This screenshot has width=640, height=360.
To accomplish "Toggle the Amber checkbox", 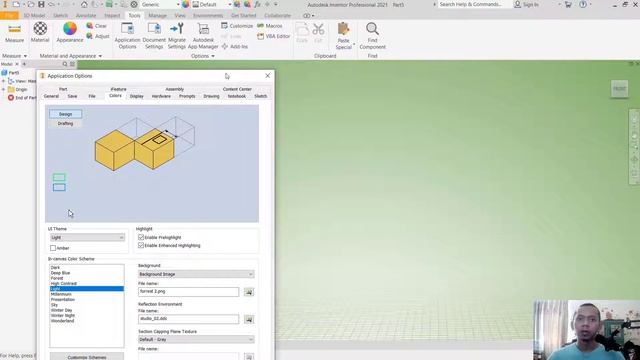I will [53, 248].
